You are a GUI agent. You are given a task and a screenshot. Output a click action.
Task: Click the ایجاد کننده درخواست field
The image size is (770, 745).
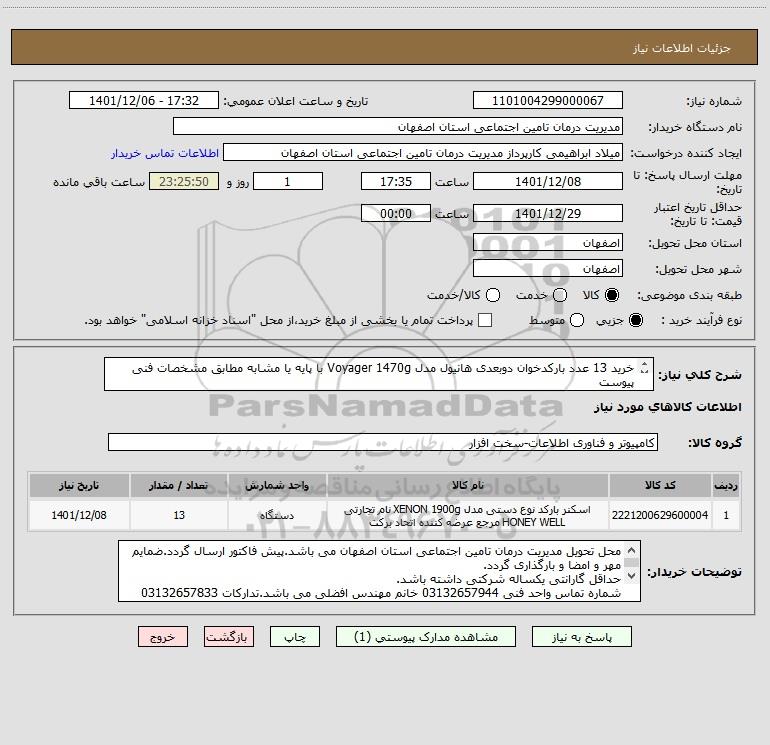point(423,153)
